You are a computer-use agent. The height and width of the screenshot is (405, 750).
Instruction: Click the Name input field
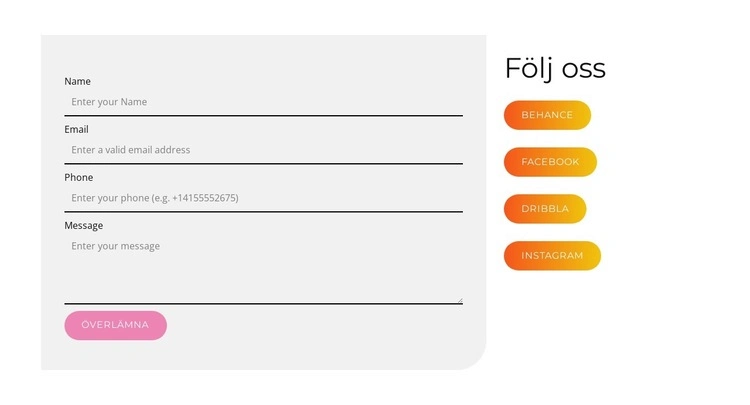pos(263,102)
